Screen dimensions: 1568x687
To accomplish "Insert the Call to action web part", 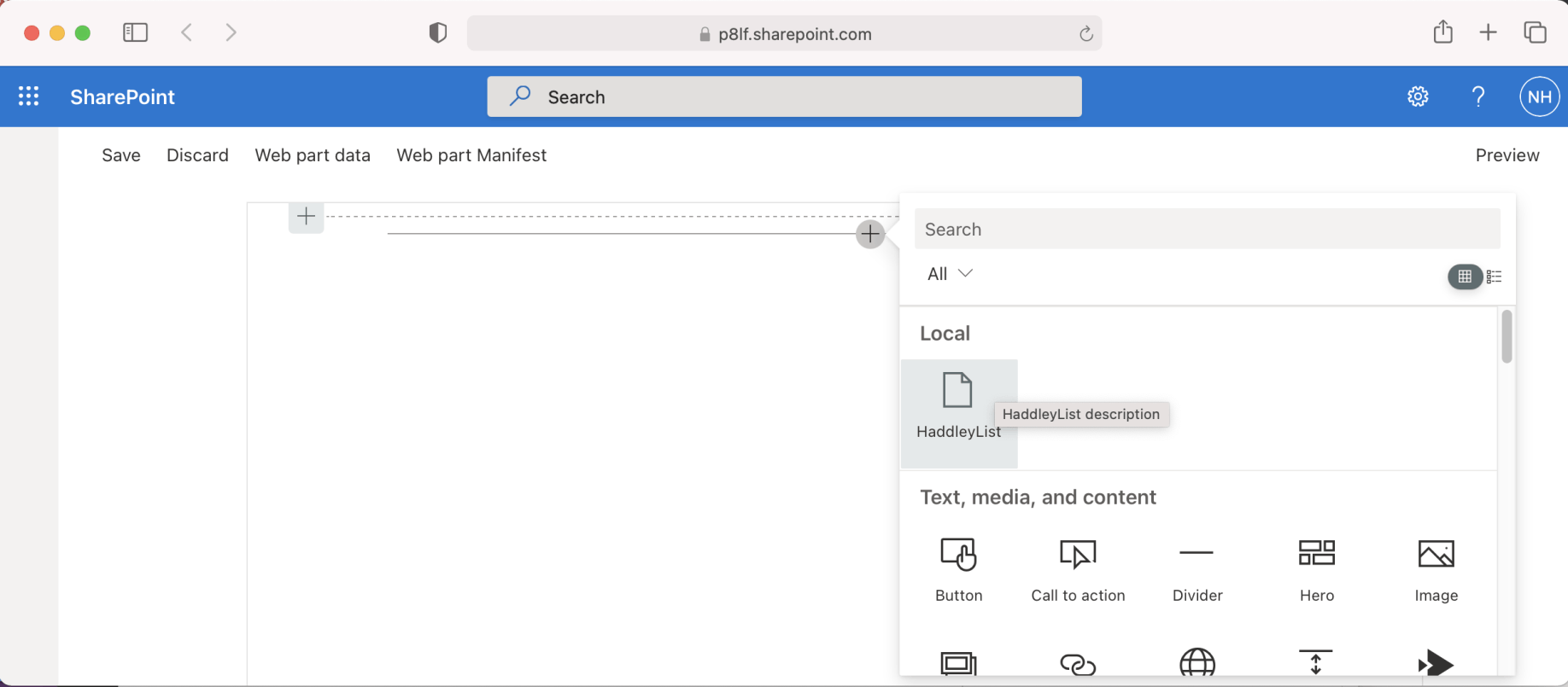I will tap(1078, 569).
